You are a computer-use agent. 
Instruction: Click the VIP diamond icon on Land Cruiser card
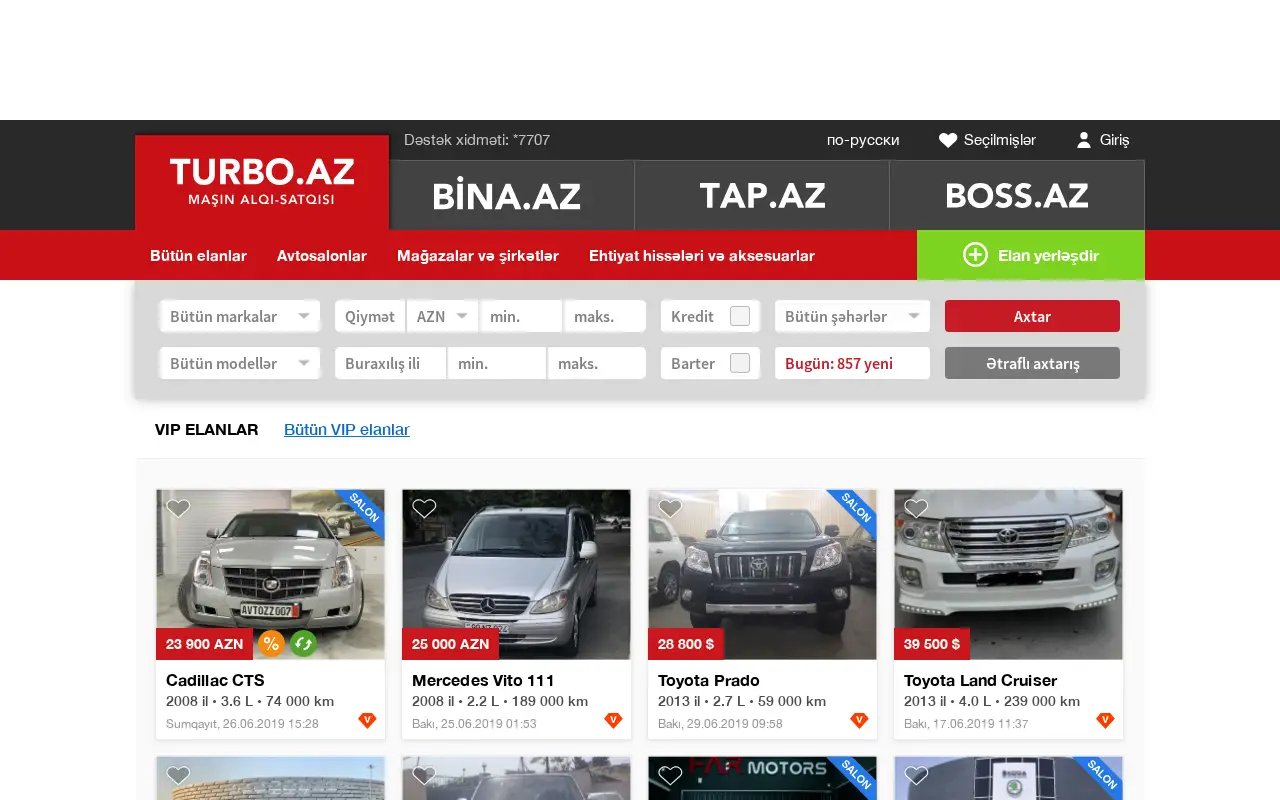[1105, 720]
